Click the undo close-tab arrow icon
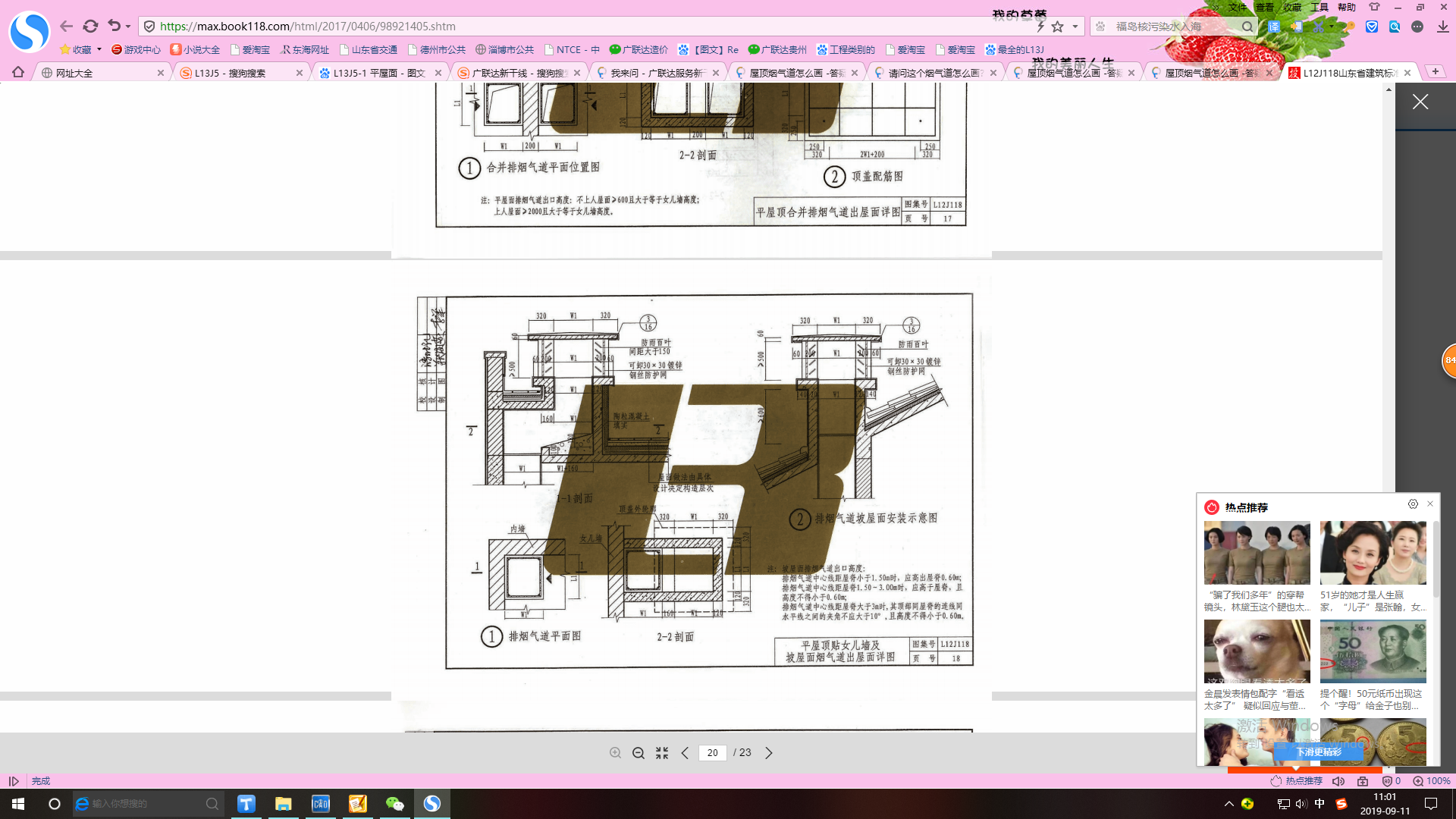This screenshot has height=819, width=1456. coord(114,26)
